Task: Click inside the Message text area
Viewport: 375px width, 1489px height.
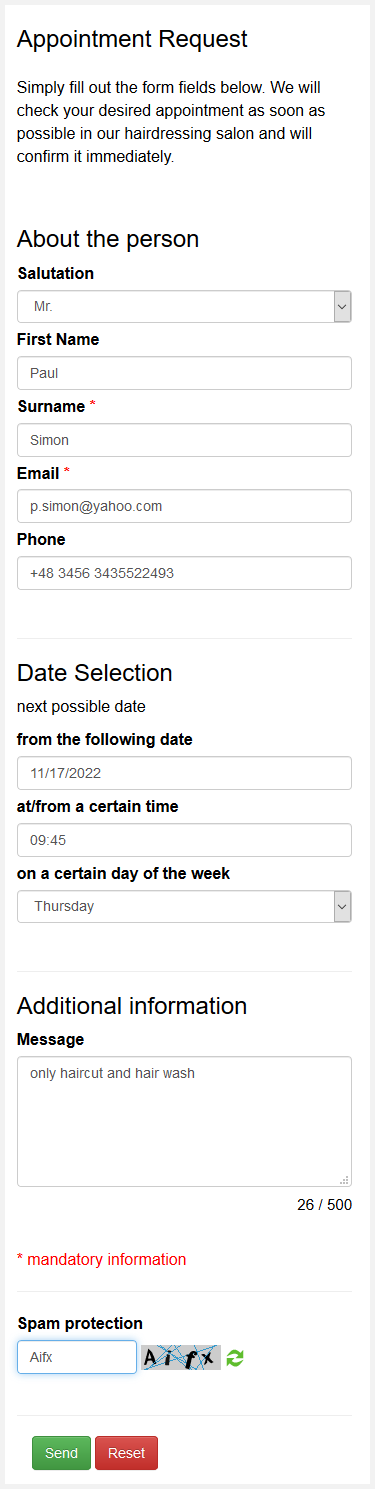Action: 184,1121
